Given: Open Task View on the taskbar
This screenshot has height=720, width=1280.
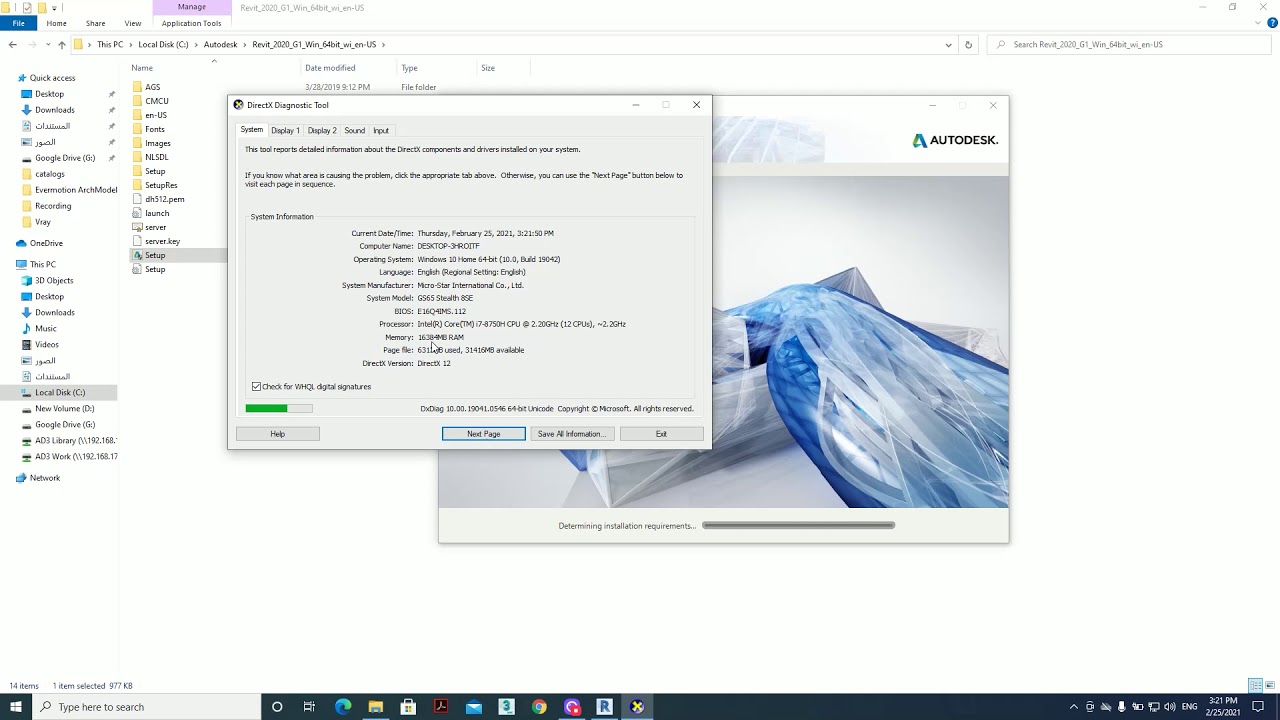Looking at the screenshot, I should pyautogui.click(x=309, y=707).
